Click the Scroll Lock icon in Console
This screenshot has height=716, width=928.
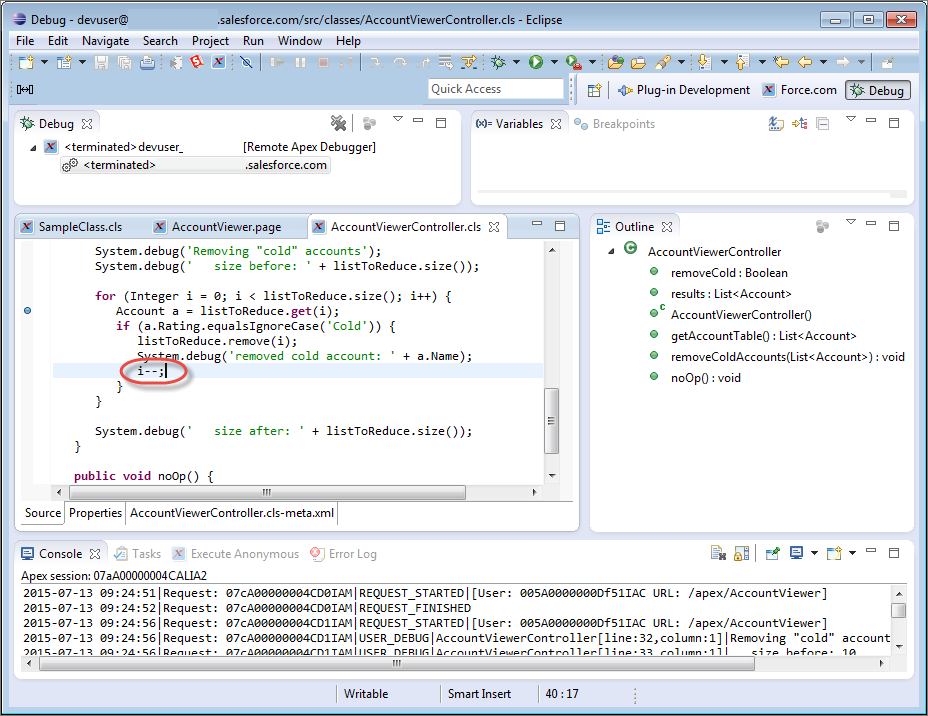coord(742,553)
